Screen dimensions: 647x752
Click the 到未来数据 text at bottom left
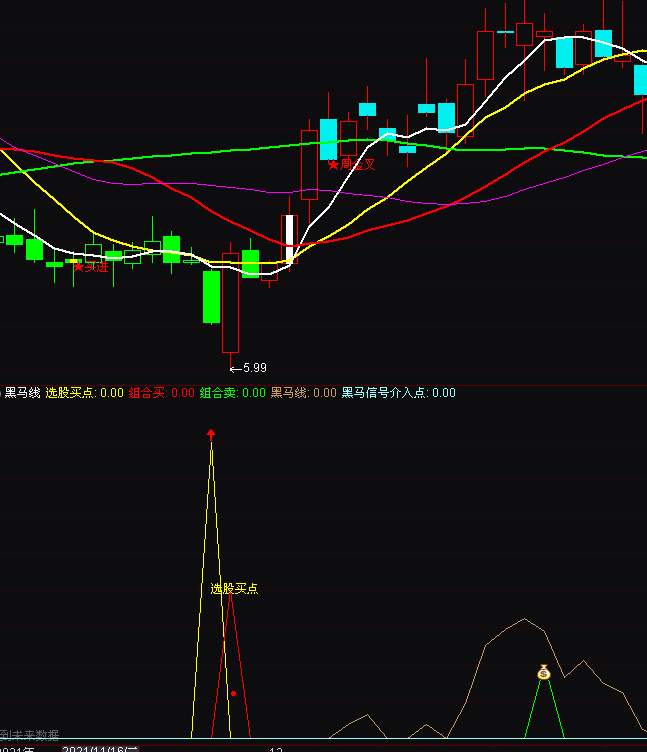coord(30,735)
